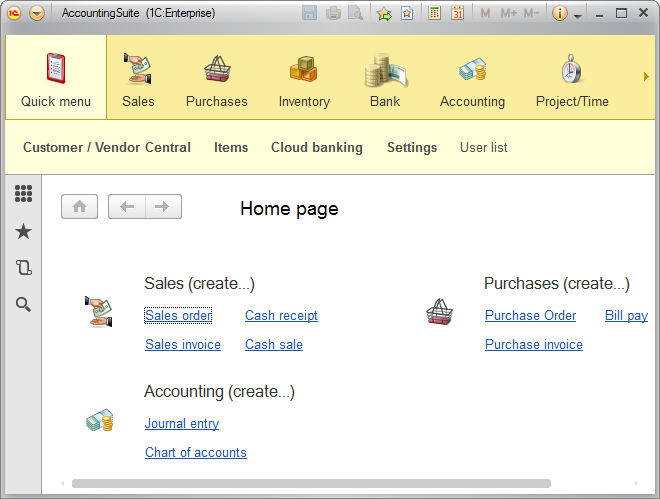Open the Chart of accounts link

(x=196, y=453)
